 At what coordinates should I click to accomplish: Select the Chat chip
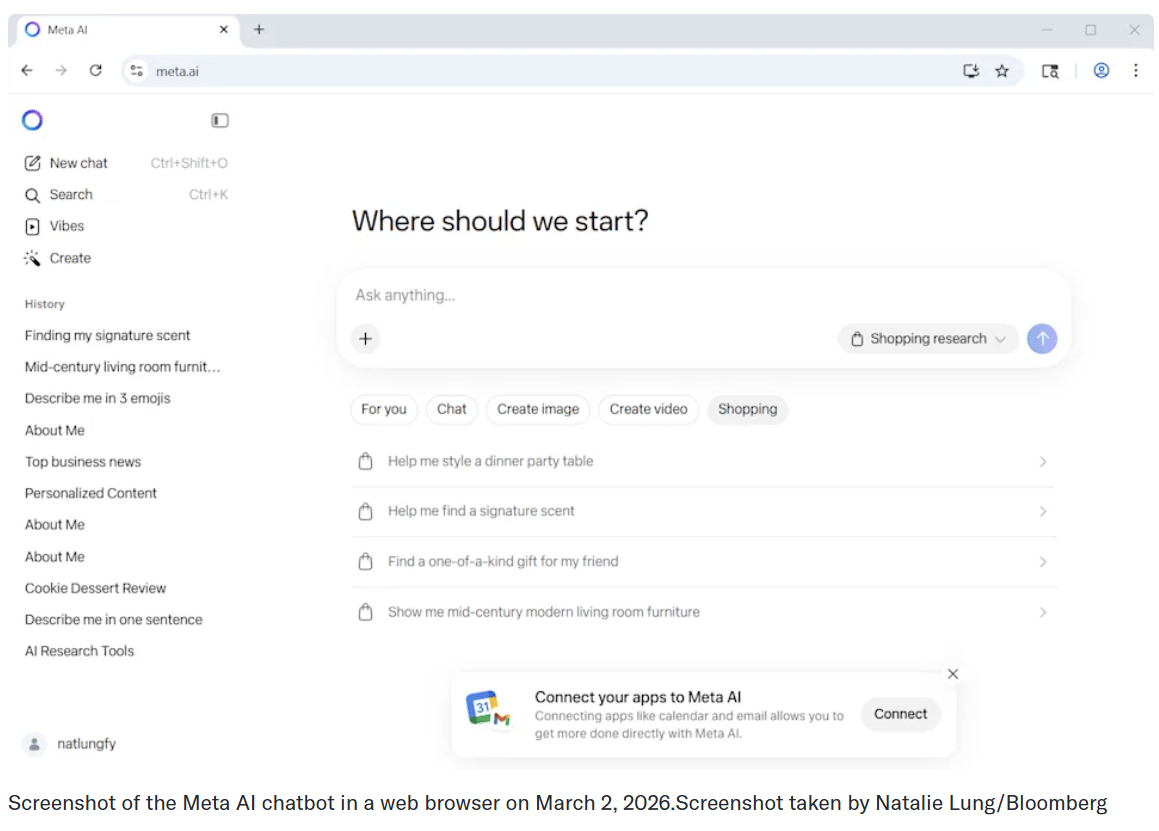452,409
